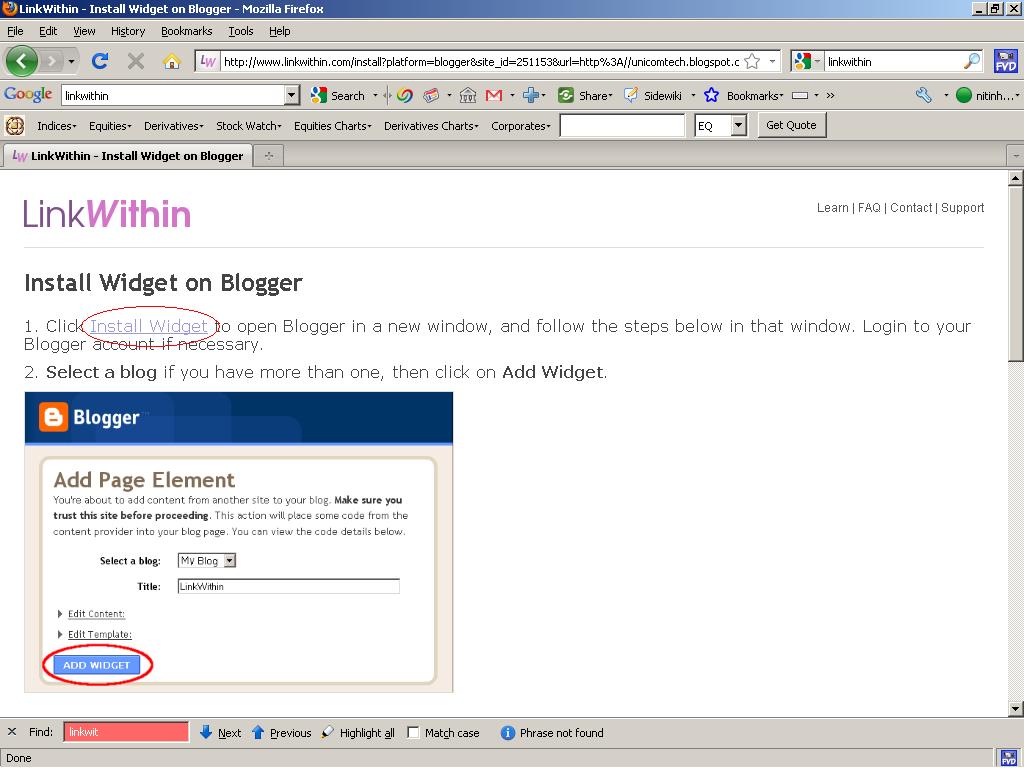Viewport: 1024px width, 768px height.
Task: Click inside the stock symbol input field
Action: click(x=622, y=125)
